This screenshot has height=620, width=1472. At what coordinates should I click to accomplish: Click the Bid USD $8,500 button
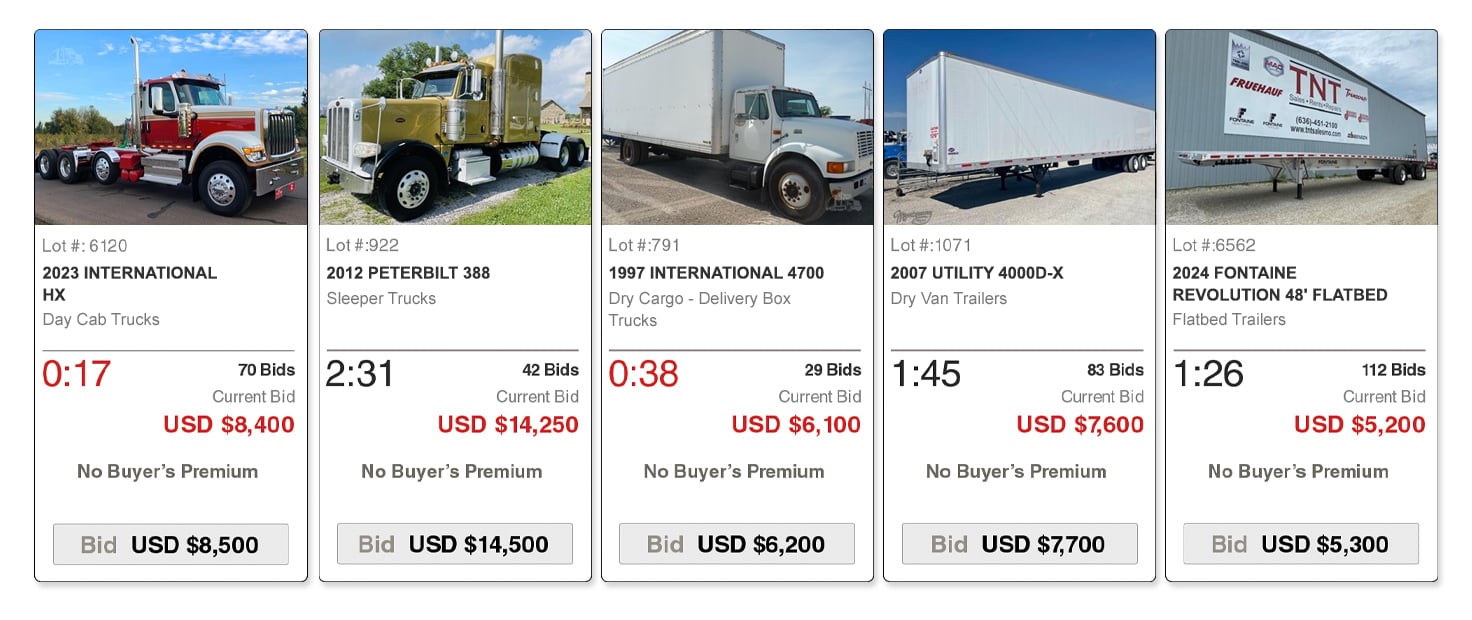tap(170, 544)
